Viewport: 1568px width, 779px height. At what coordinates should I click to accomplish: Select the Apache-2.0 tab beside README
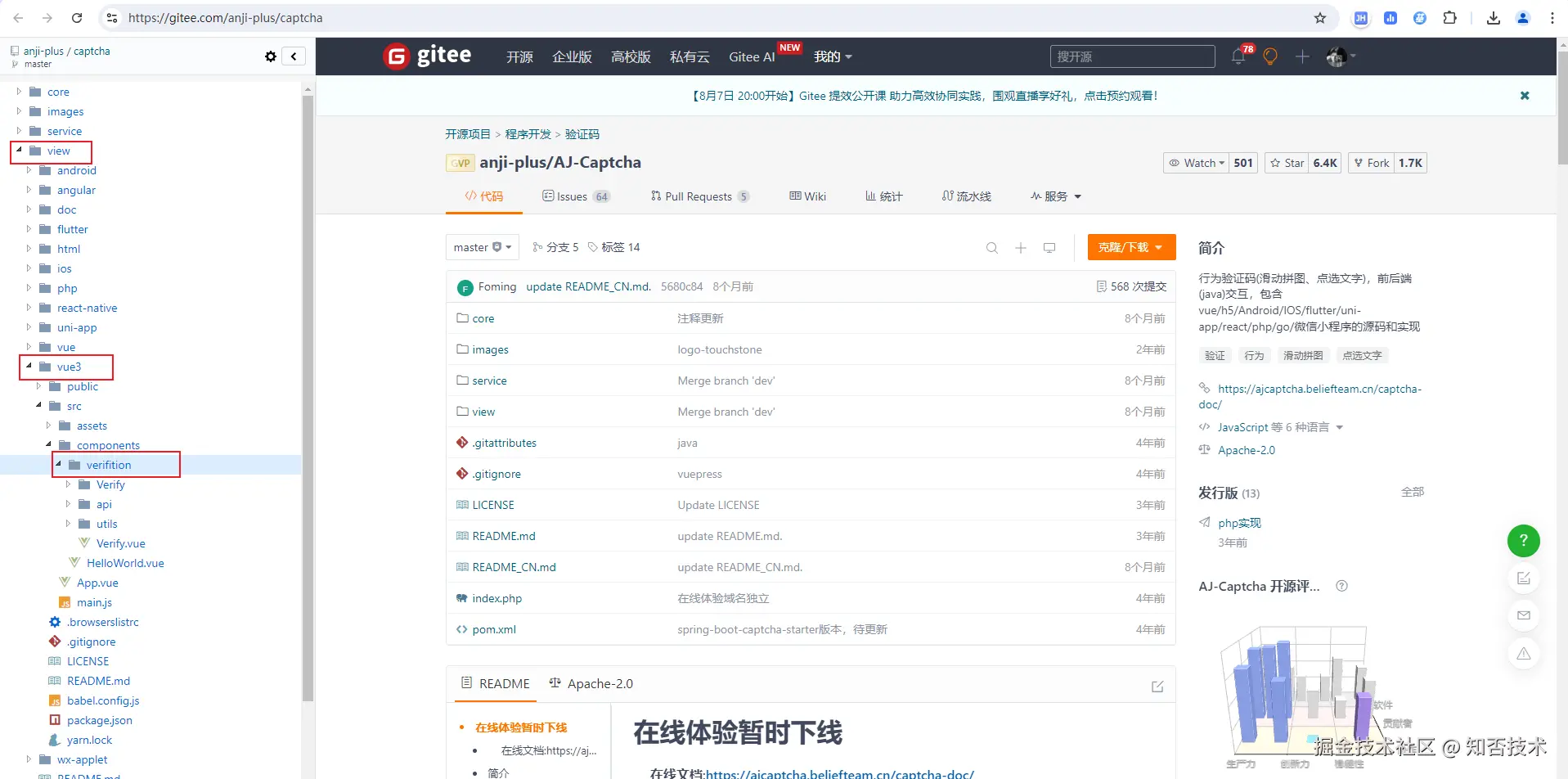pyautogui.click(x=591, y=683)
